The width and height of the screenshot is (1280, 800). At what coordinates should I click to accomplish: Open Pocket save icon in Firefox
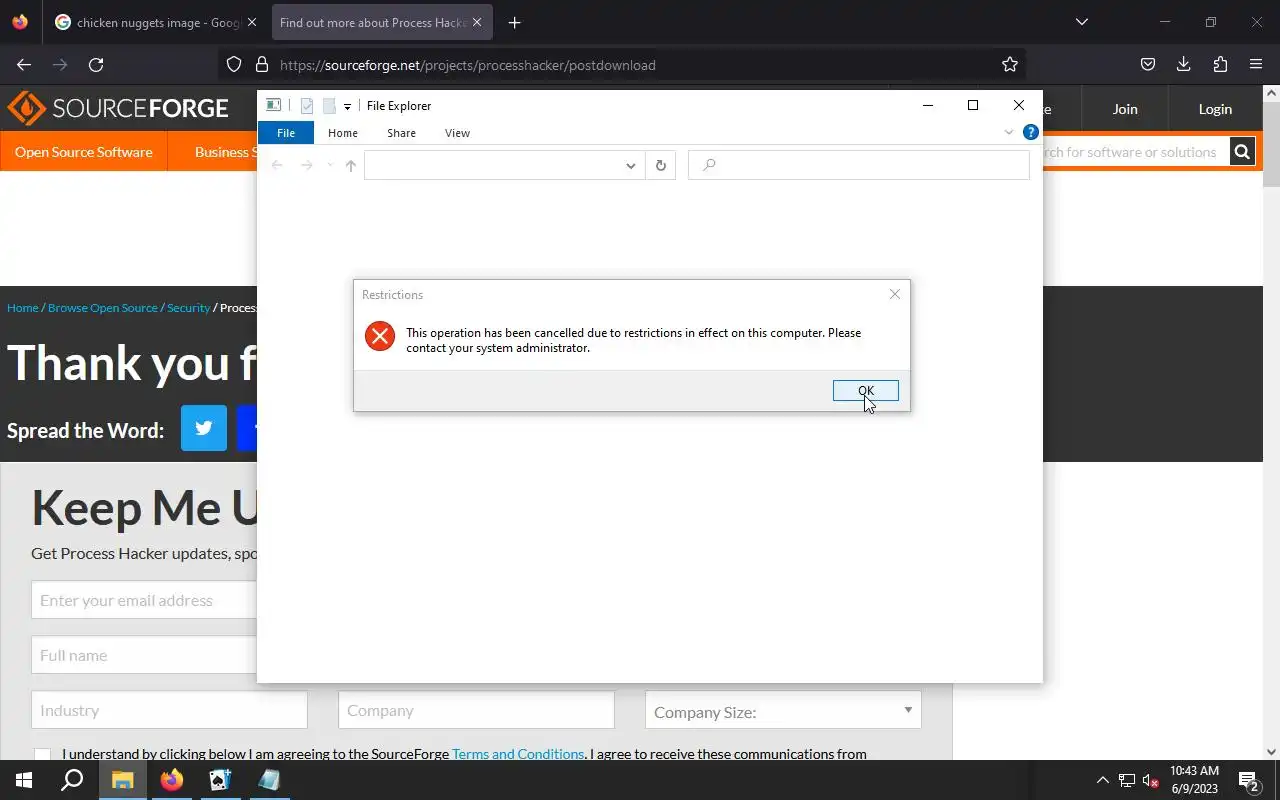coord(1148,65)
